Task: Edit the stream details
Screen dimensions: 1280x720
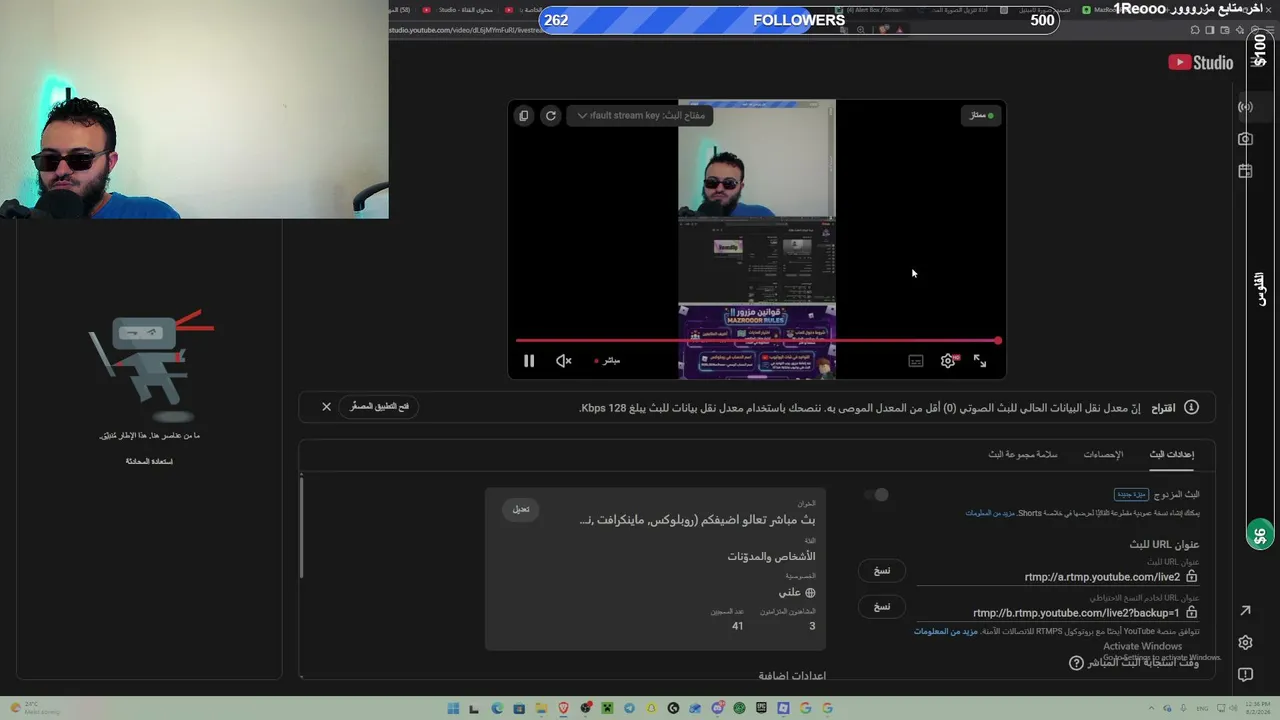Action: (521, 509)
